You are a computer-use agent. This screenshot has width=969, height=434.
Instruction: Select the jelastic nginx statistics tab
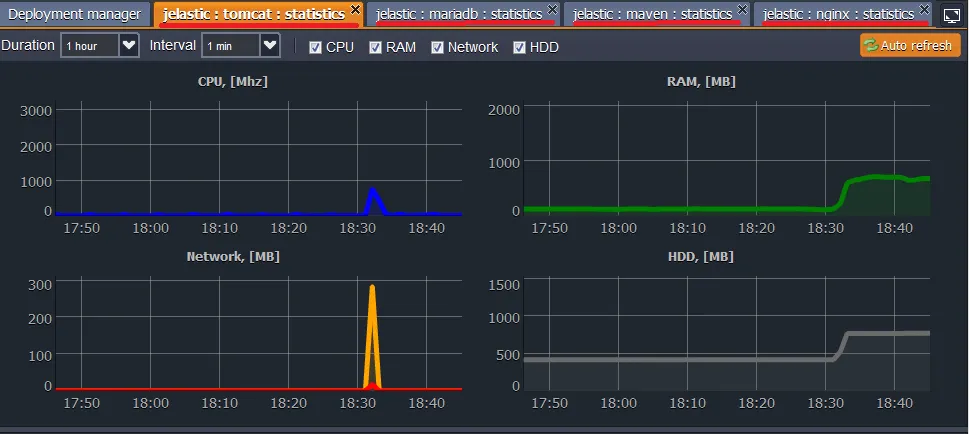click(x=838, y=14)
